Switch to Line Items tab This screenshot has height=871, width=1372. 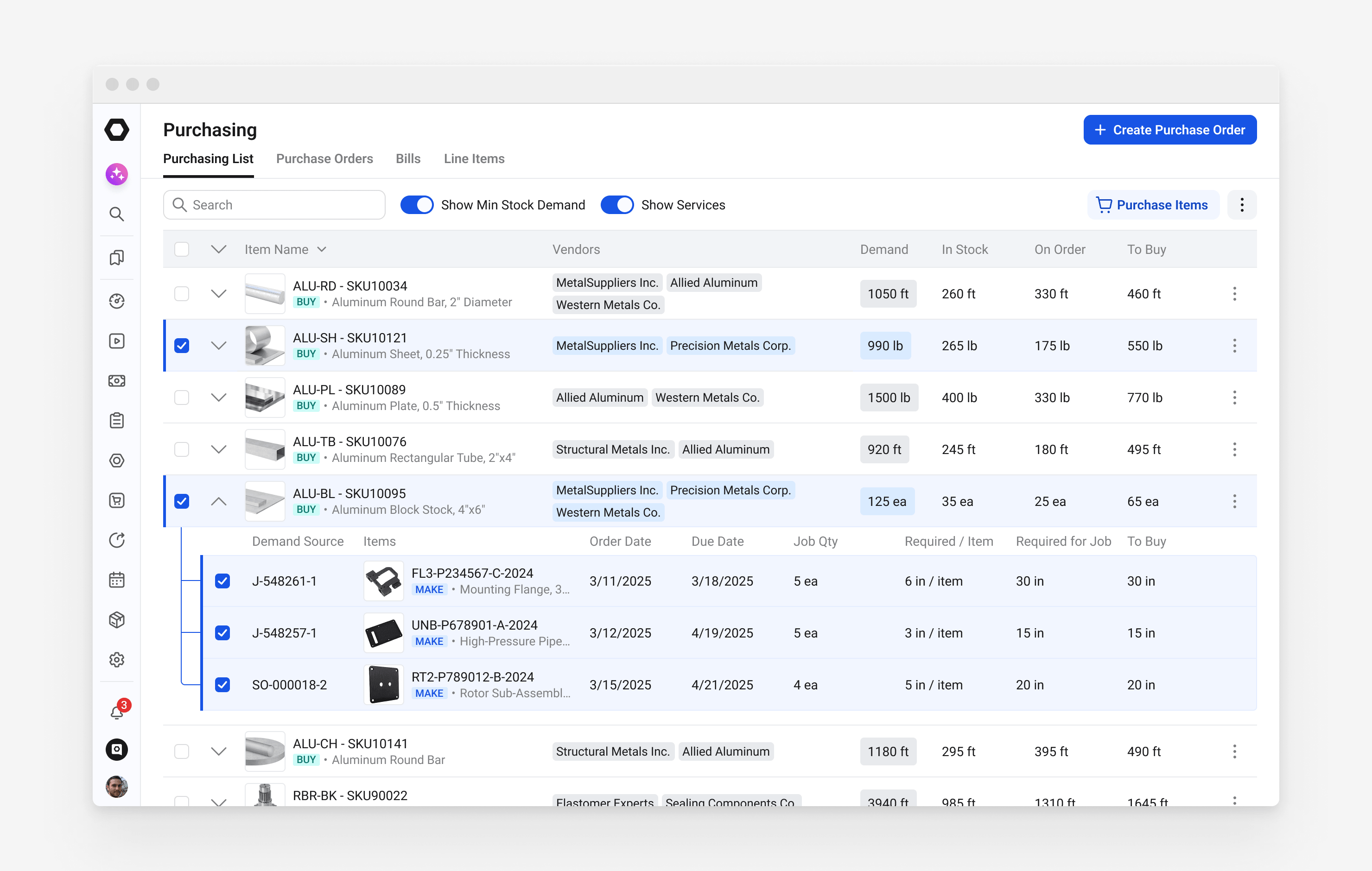(x=474, y=159)
